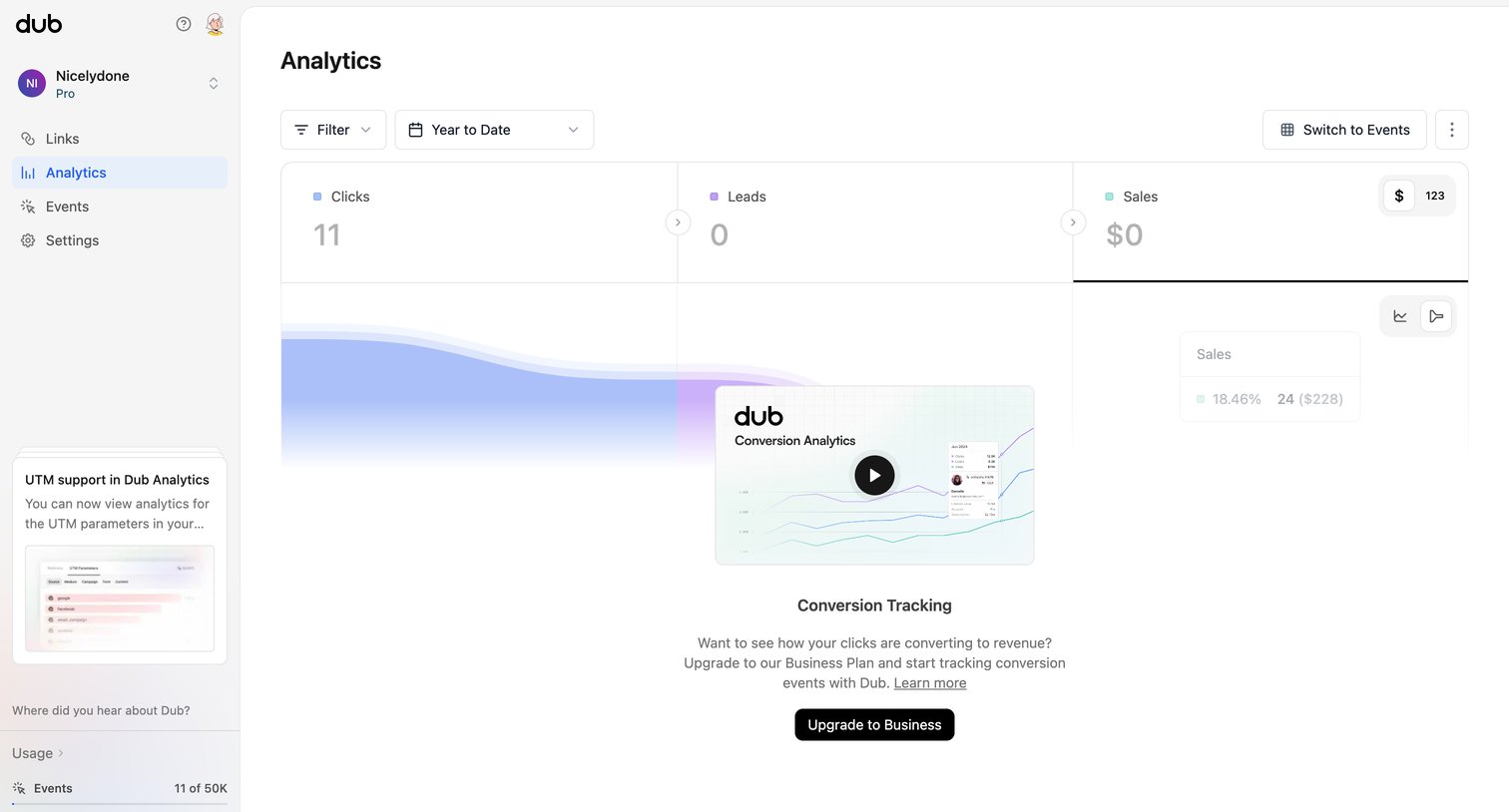
Task: Click the dub logo
Action: coord(39,24)
